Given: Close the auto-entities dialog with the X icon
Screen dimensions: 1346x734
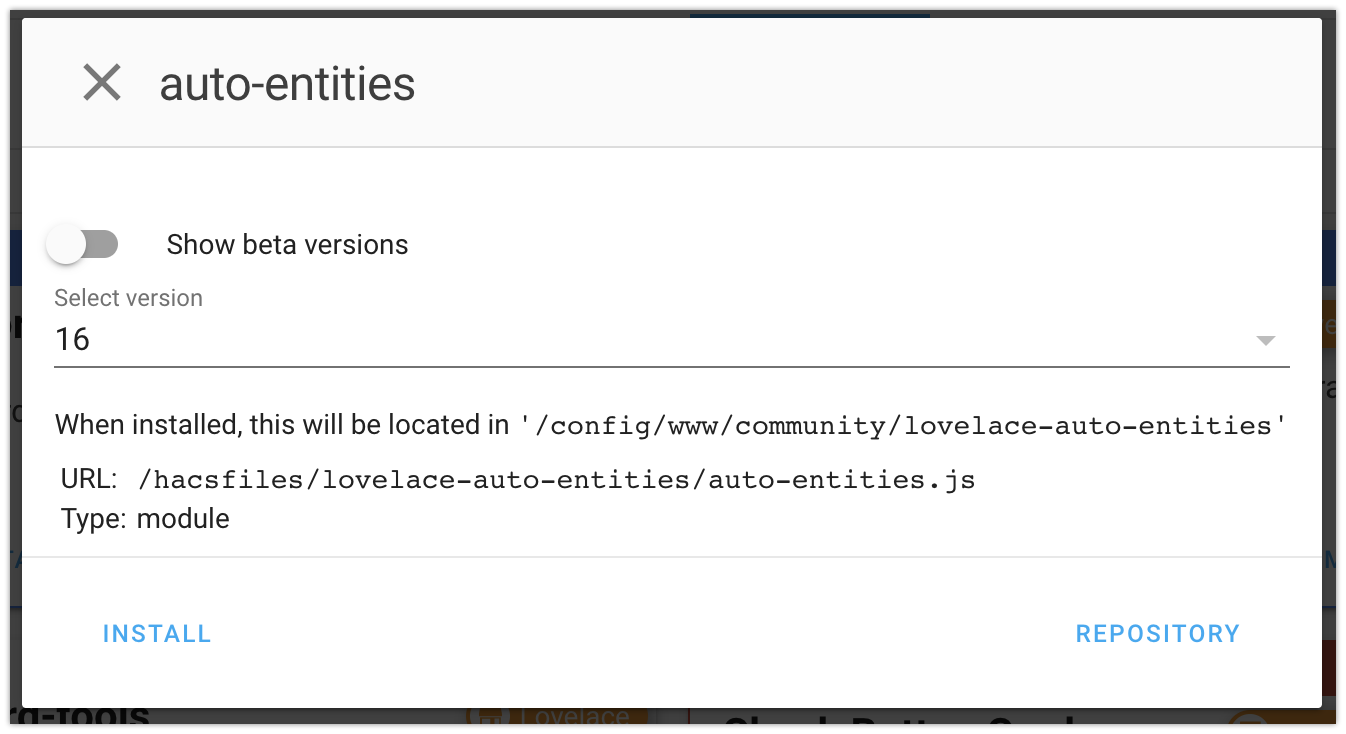Looking at the screenshot, I should coord(100,84).
